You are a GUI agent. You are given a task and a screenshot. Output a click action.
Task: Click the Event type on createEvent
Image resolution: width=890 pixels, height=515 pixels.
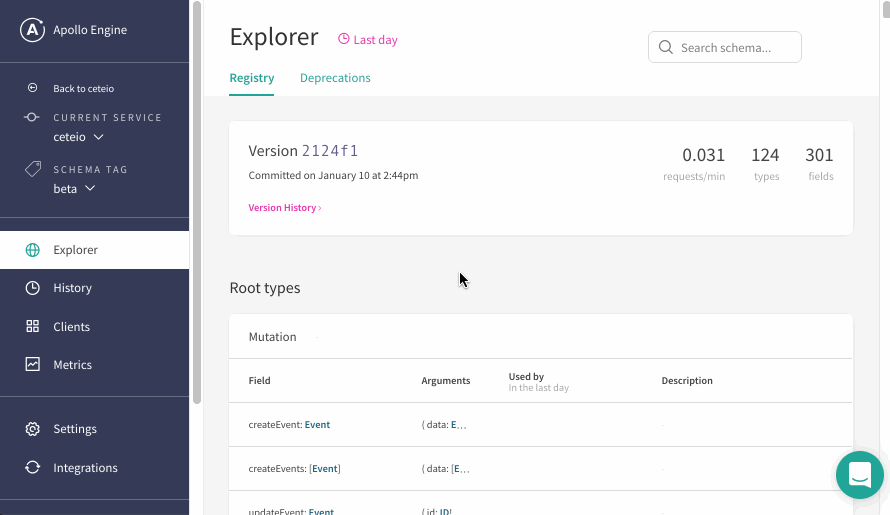click(x=317, y=425)
